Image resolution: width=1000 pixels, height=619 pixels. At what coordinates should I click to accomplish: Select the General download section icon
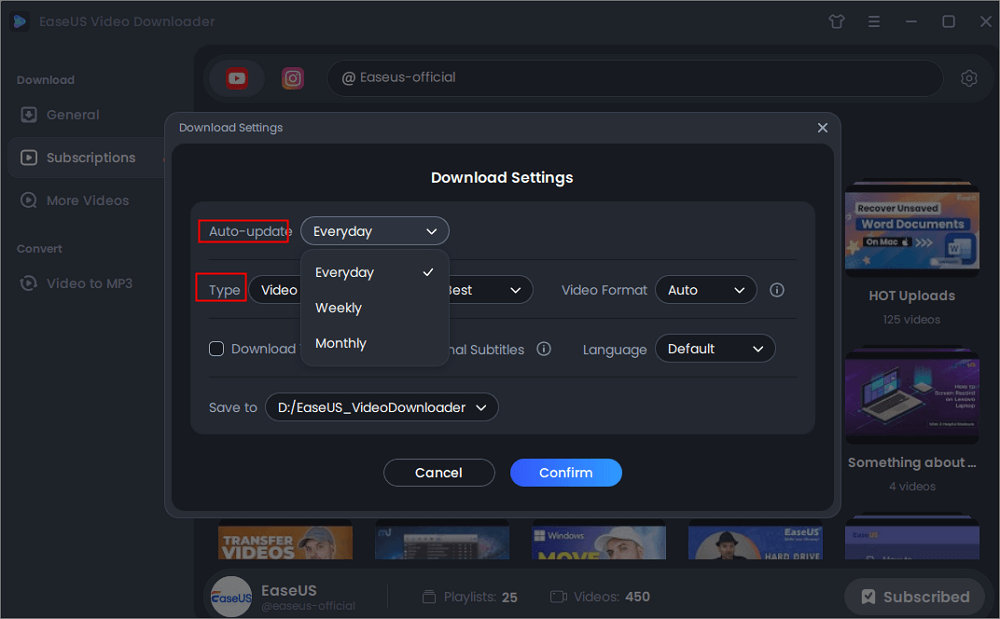31,114
